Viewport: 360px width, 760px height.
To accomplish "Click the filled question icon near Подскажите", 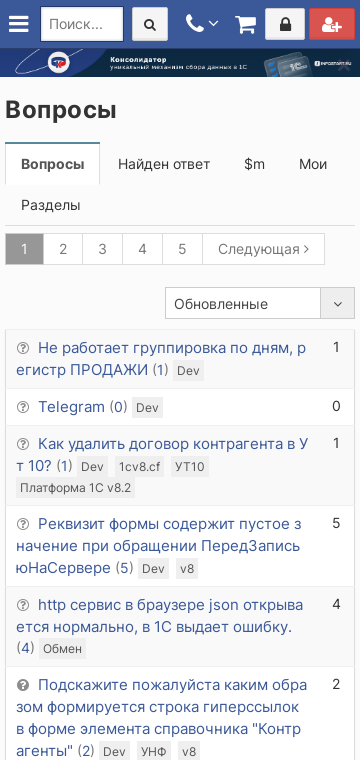I will [x=23, y=685].
